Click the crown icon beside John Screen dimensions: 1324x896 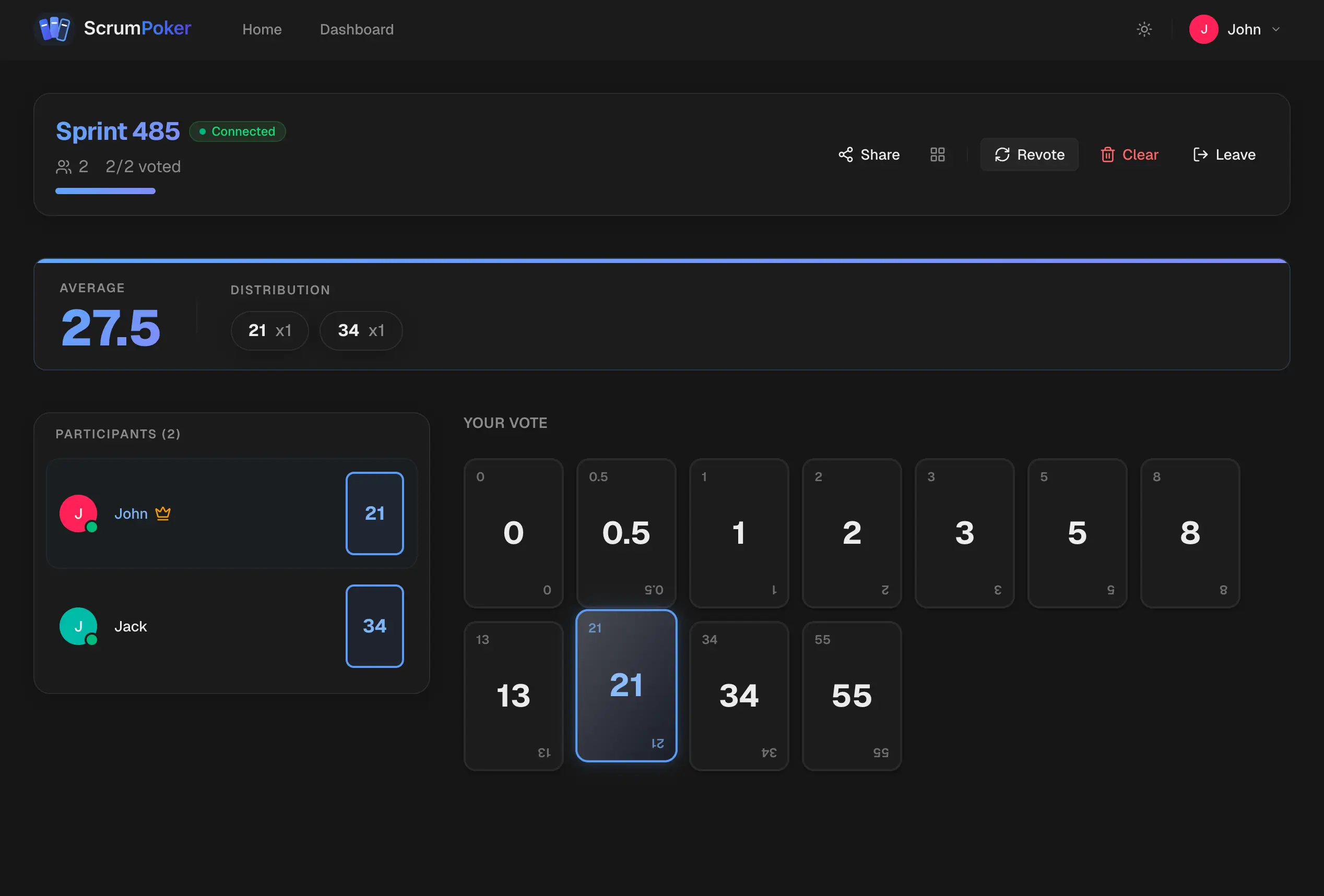[x=163, y=513]
